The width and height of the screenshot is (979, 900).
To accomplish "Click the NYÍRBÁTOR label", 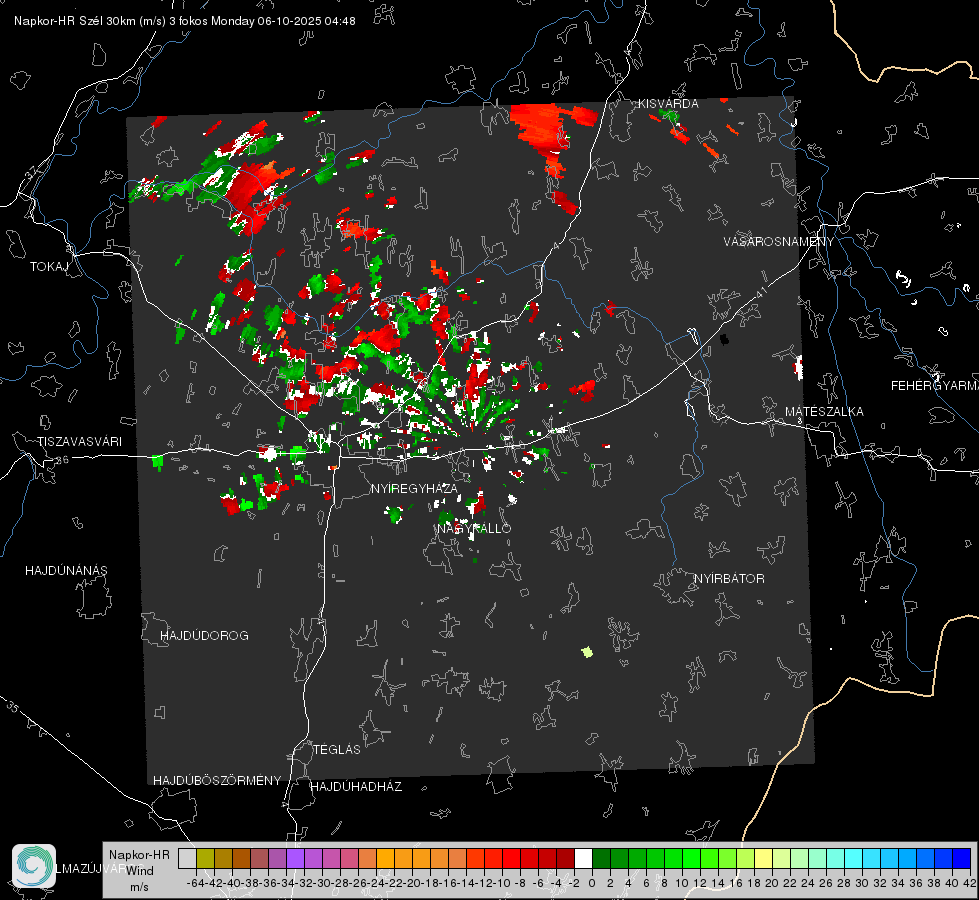I will pos(729,578).
